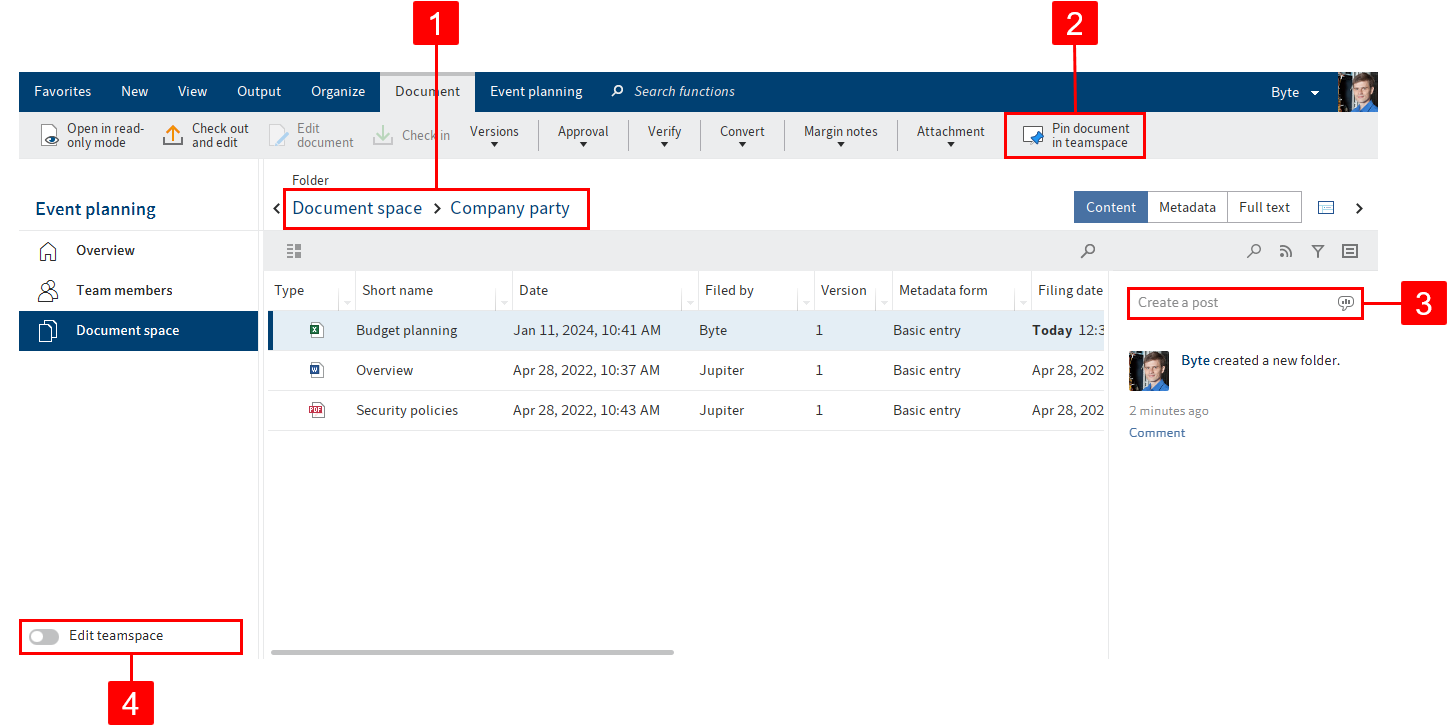
Task: Click the Edit document icon
Action: [277, 133]
